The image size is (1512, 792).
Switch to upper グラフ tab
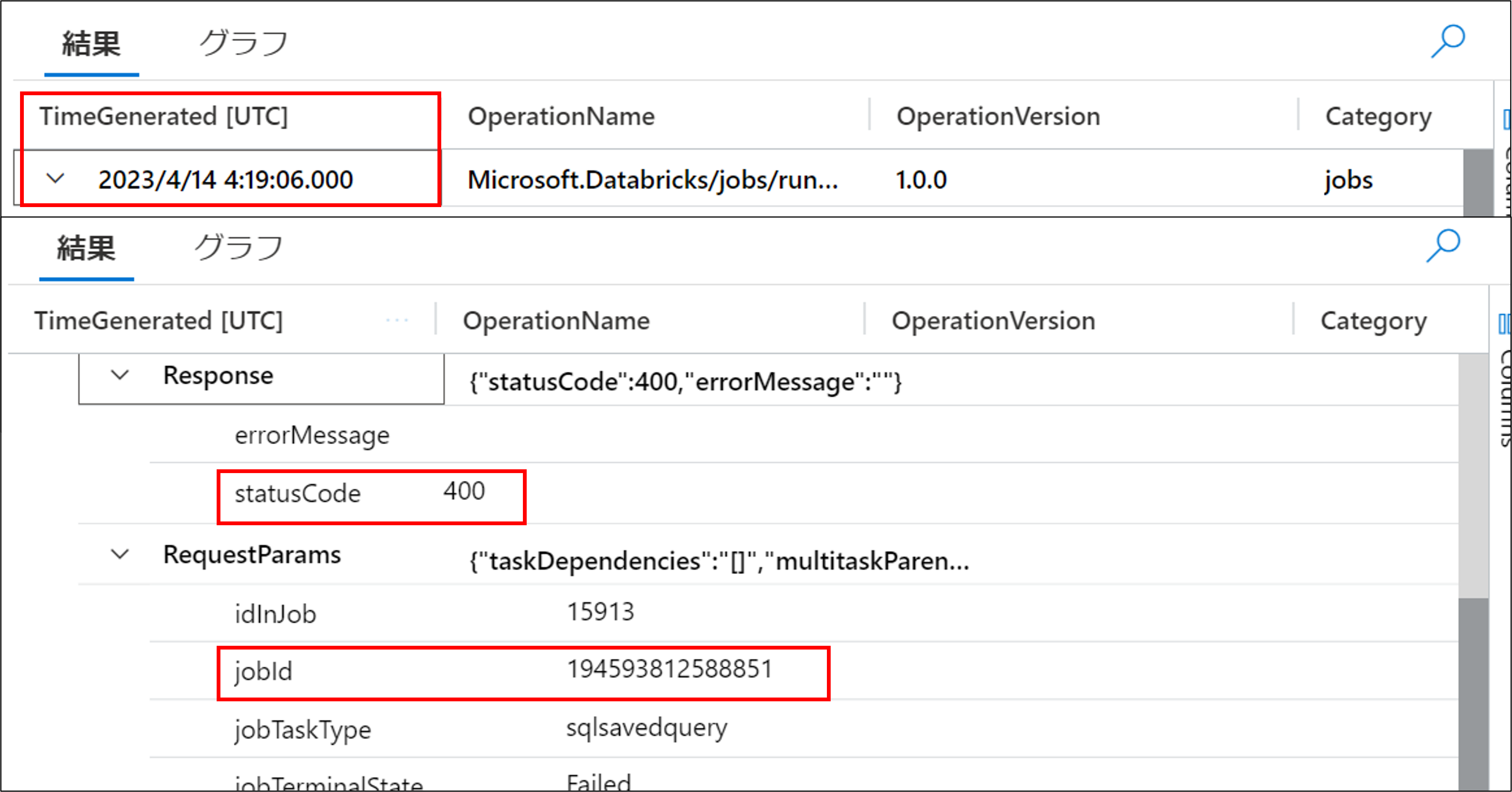243,43
